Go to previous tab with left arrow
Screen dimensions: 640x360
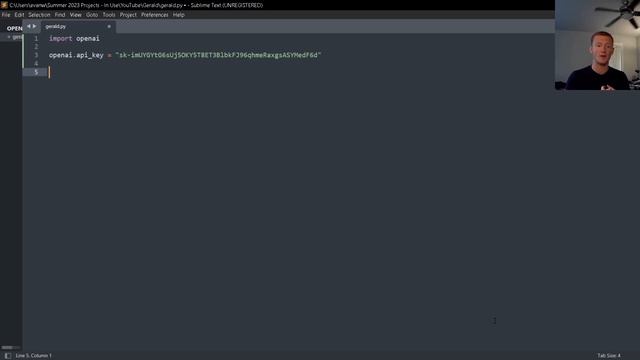click(29, 26)
